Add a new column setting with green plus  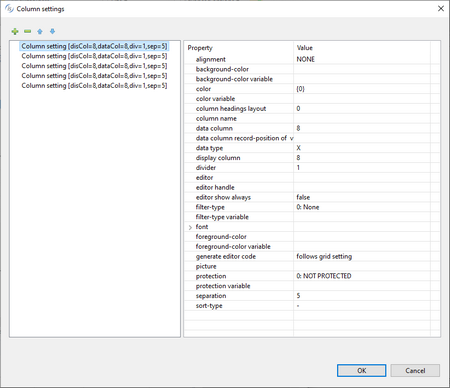15,31
